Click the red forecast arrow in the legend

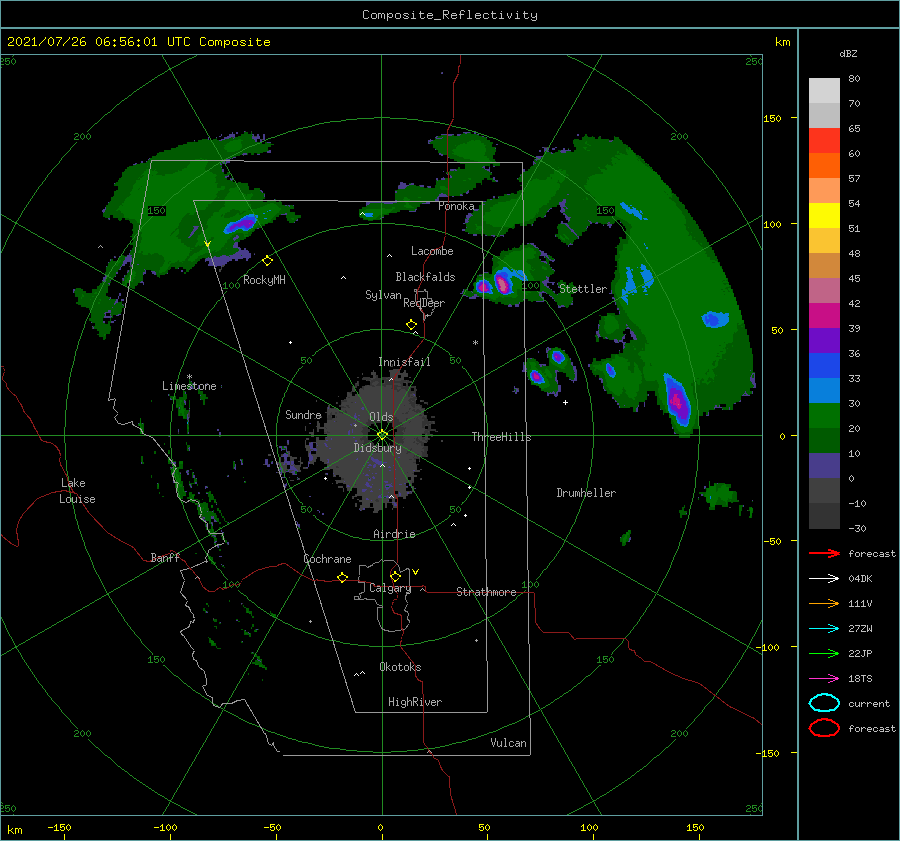[x=824, y=553]
